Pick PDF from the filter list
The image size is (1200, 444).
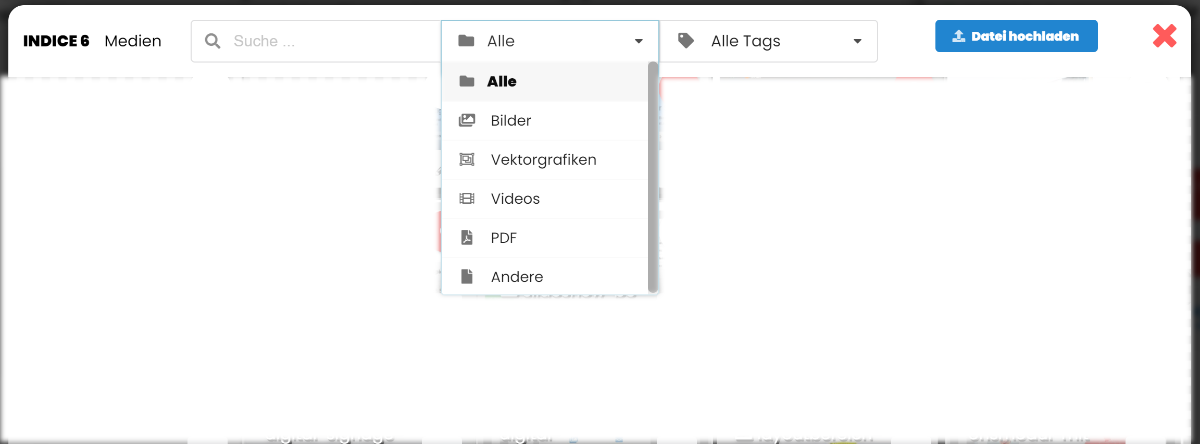(x=504, y=238)
